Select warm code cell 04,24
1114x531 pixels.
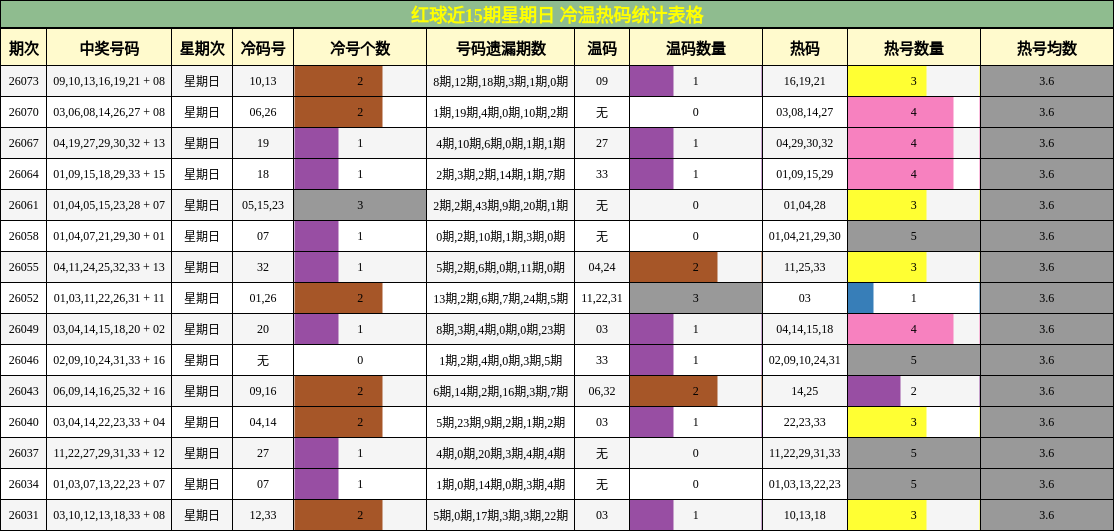[602, 267]
